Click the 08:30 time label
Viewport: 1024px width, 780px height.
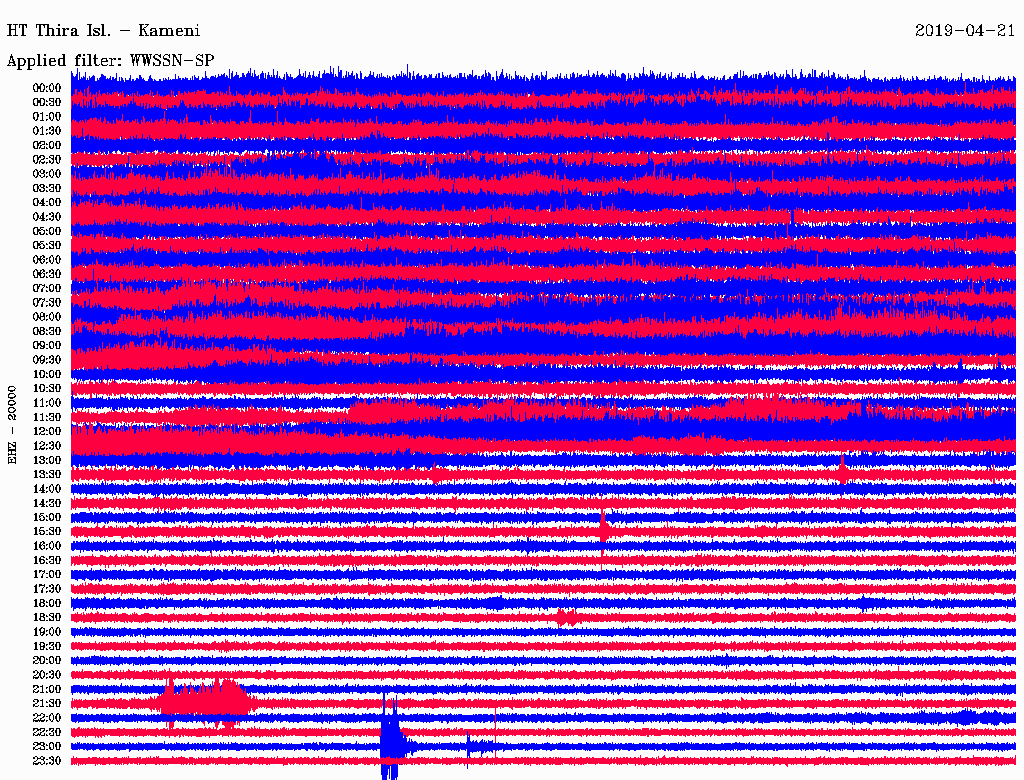(x=47, y=332)
